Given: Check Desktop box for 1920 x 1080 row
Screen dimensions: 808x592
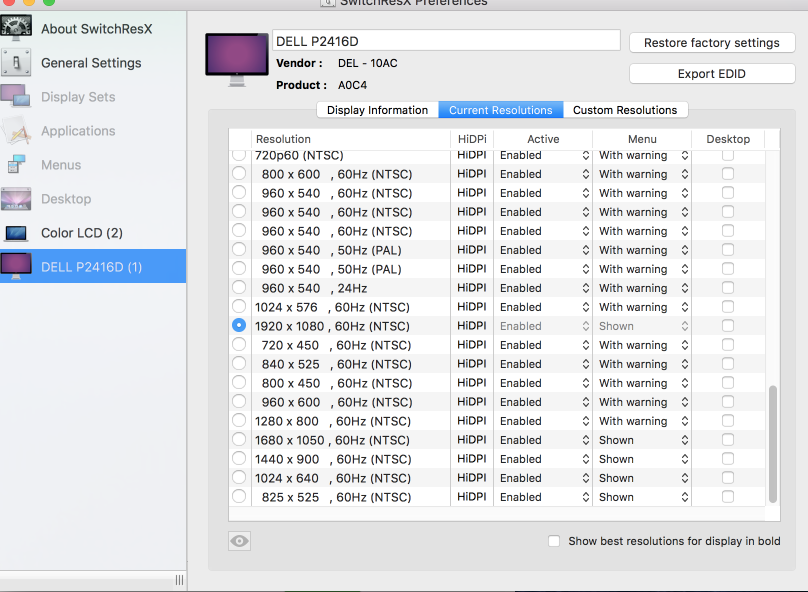Looking at the screenshot, I should tap(728, 326).
